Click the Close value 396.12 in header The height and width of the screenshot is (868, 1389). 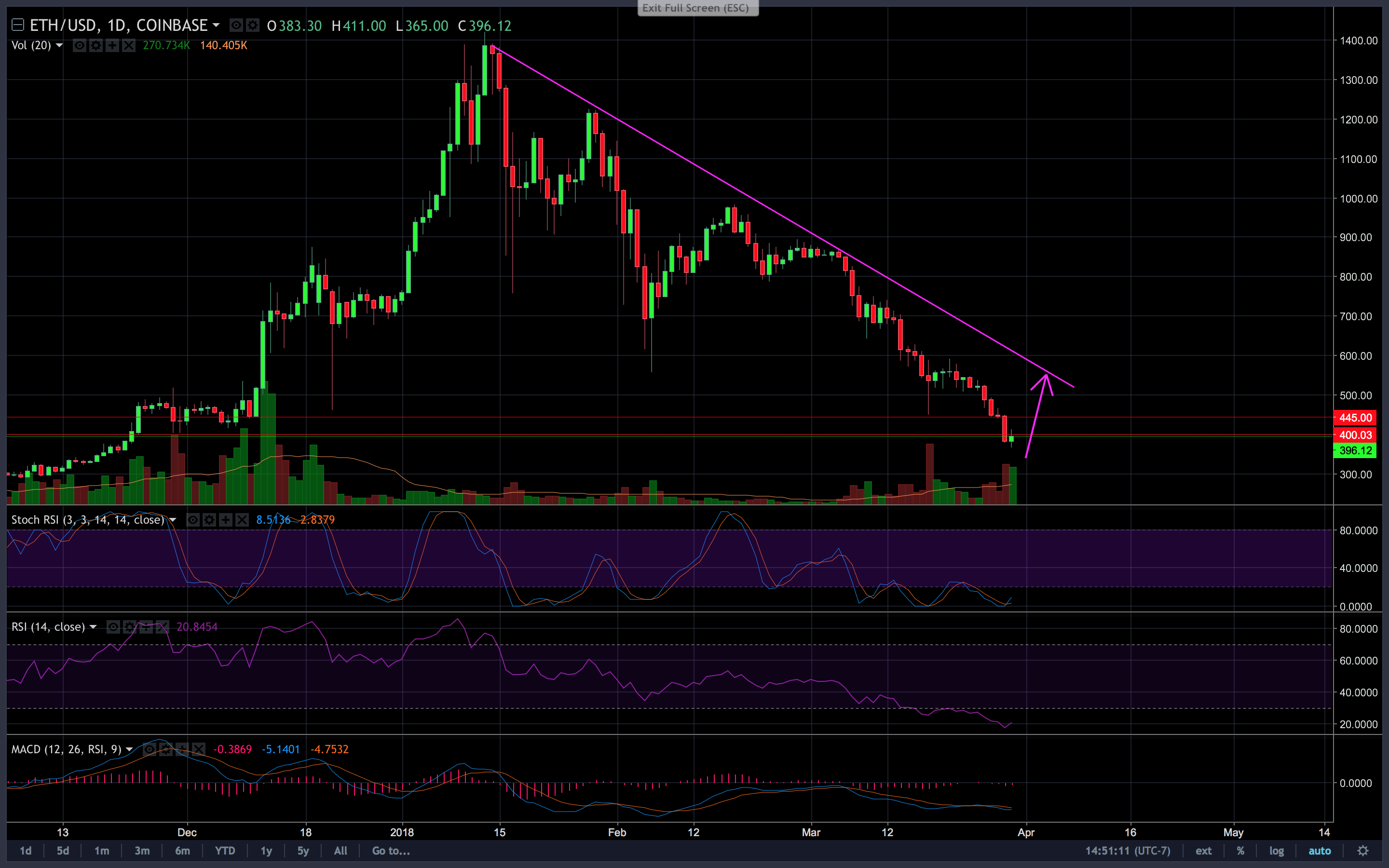[x=490, y=26]
